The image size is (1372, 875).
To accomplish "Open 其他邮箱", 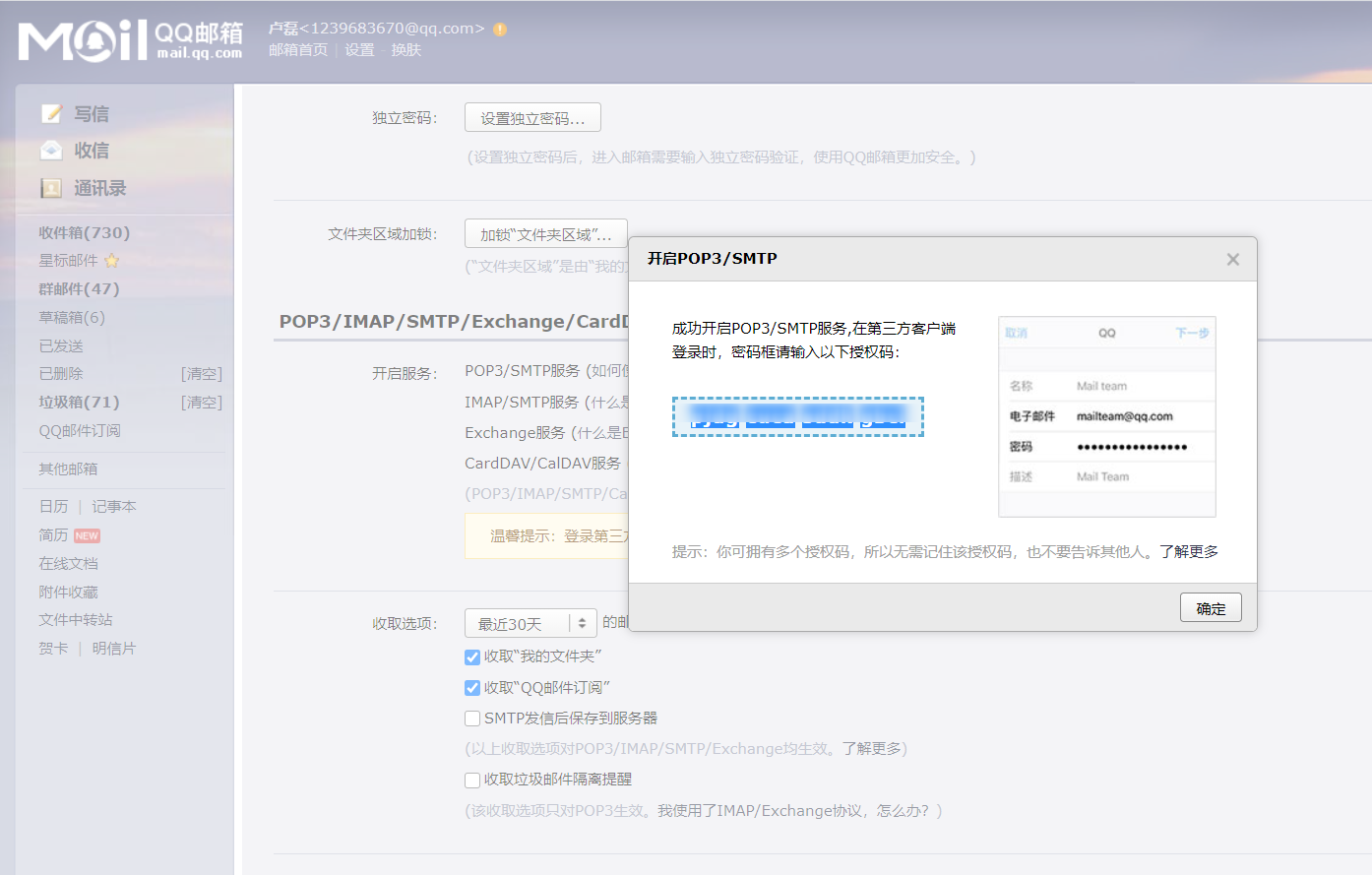I will [x=68, y=469].
